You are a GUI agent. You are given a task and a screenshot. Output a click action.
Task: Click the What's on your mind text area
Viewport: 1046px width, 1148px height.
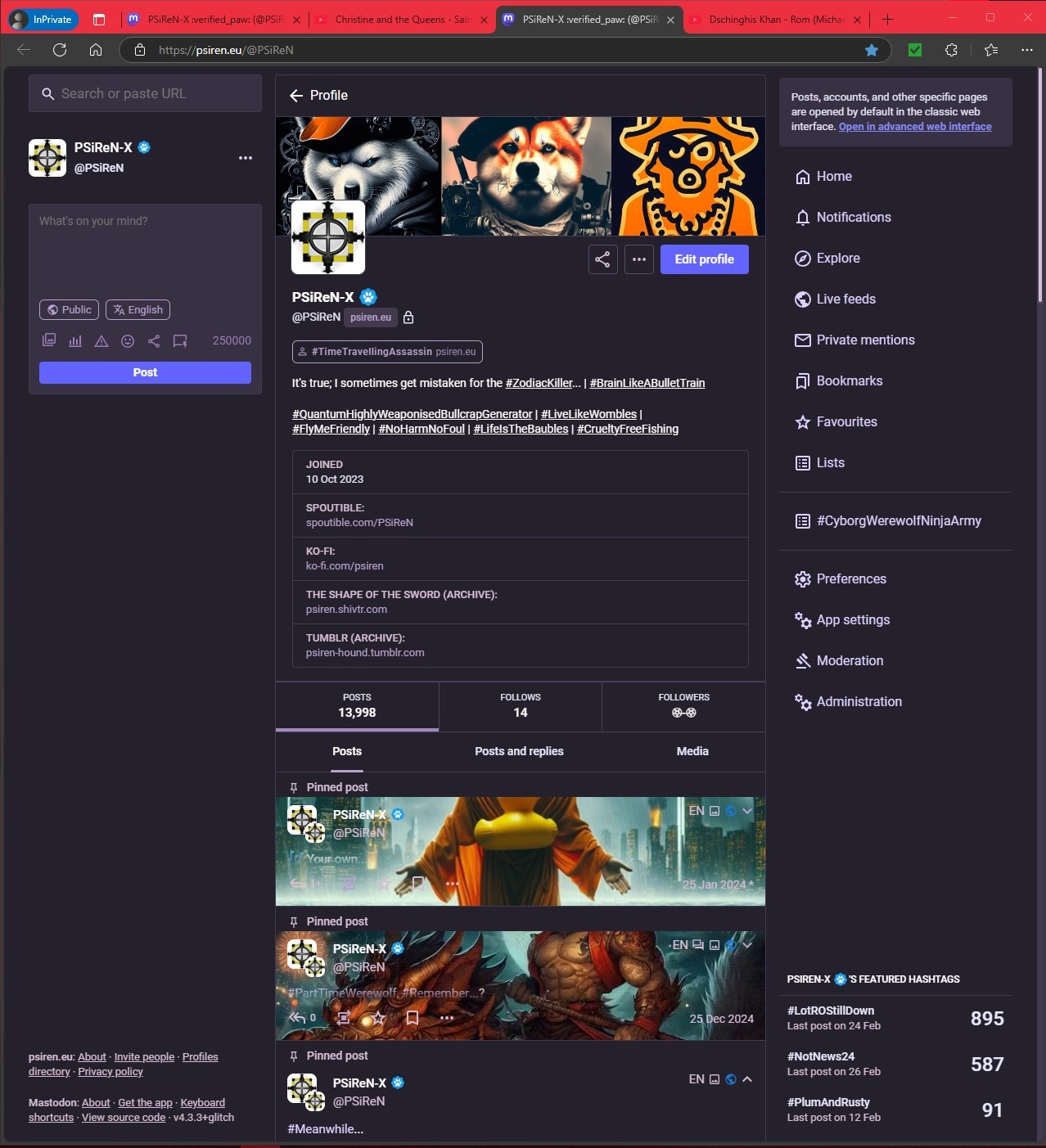tap(145, 249)
